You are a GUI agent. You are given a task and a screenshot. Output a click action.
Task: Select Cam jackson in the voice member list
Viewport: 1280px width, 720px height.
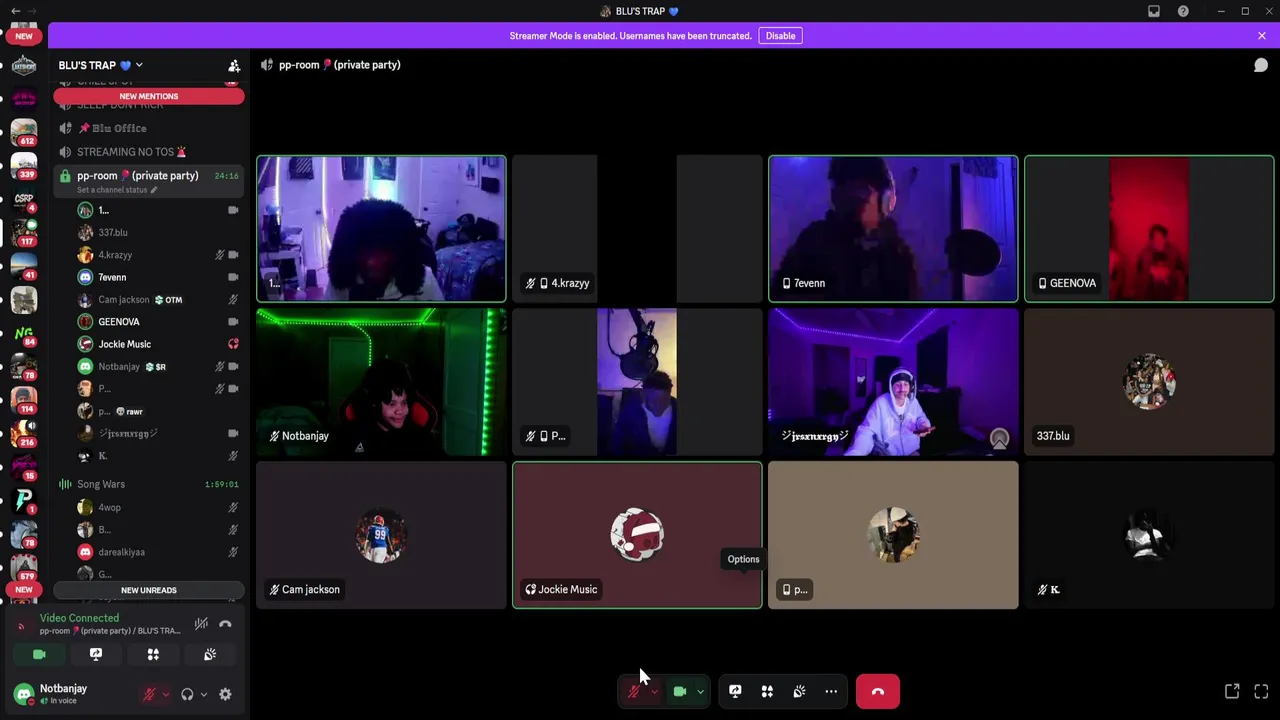pyautogui.click(x=158, y=300)
